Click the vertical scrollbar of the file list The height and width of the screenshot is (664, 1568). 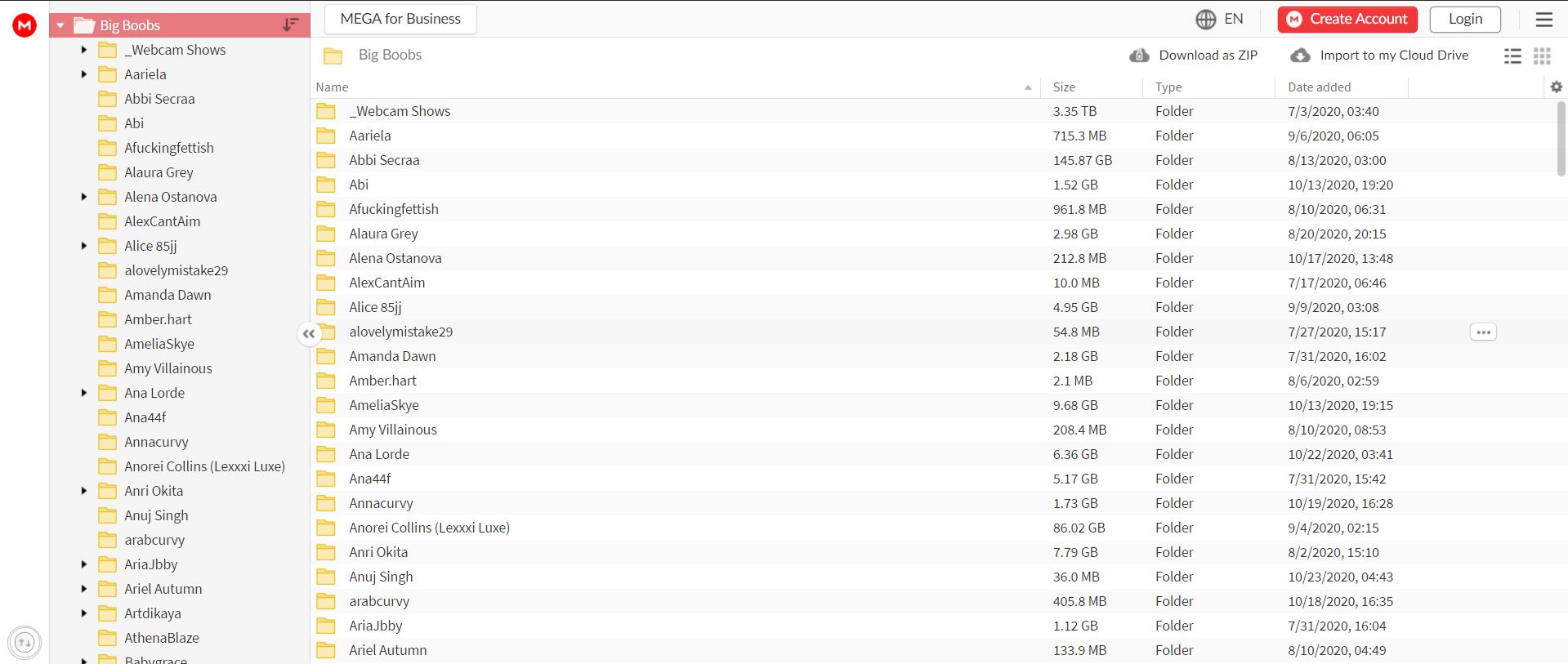[1561, 139]
